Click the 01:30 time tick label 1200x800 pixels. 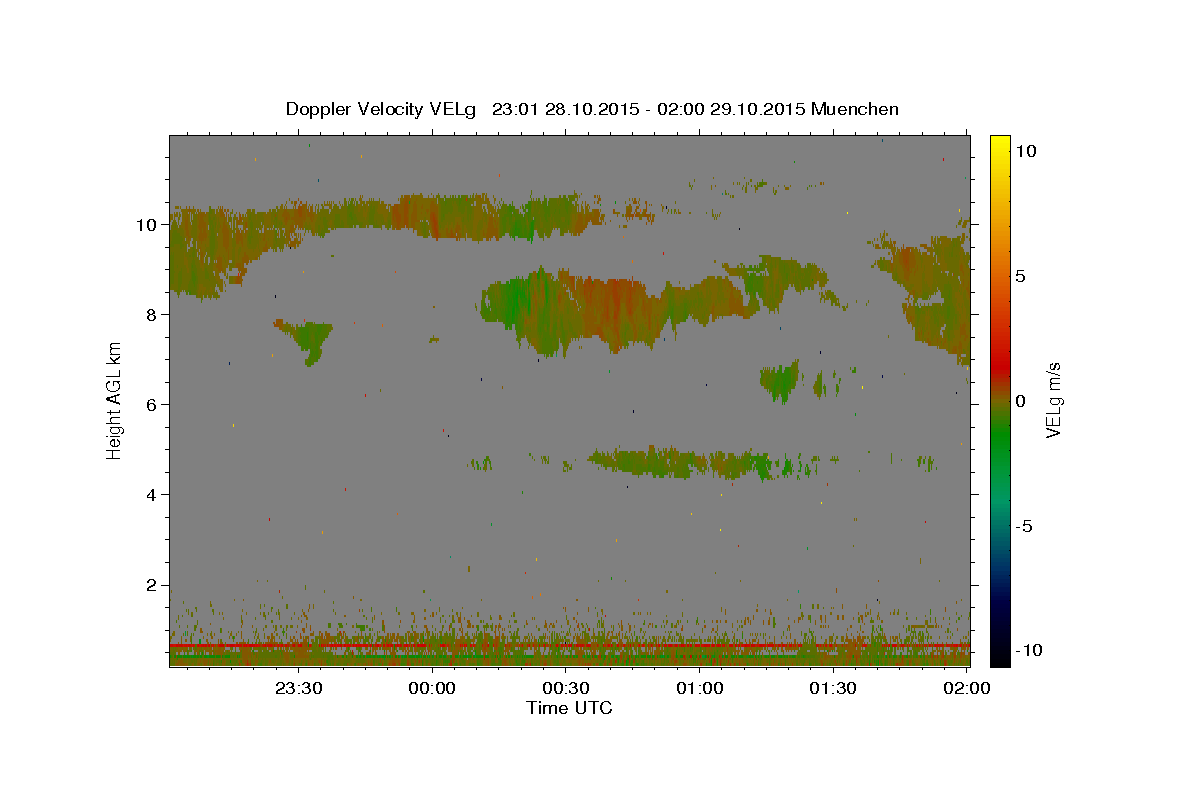pos(833,688)
